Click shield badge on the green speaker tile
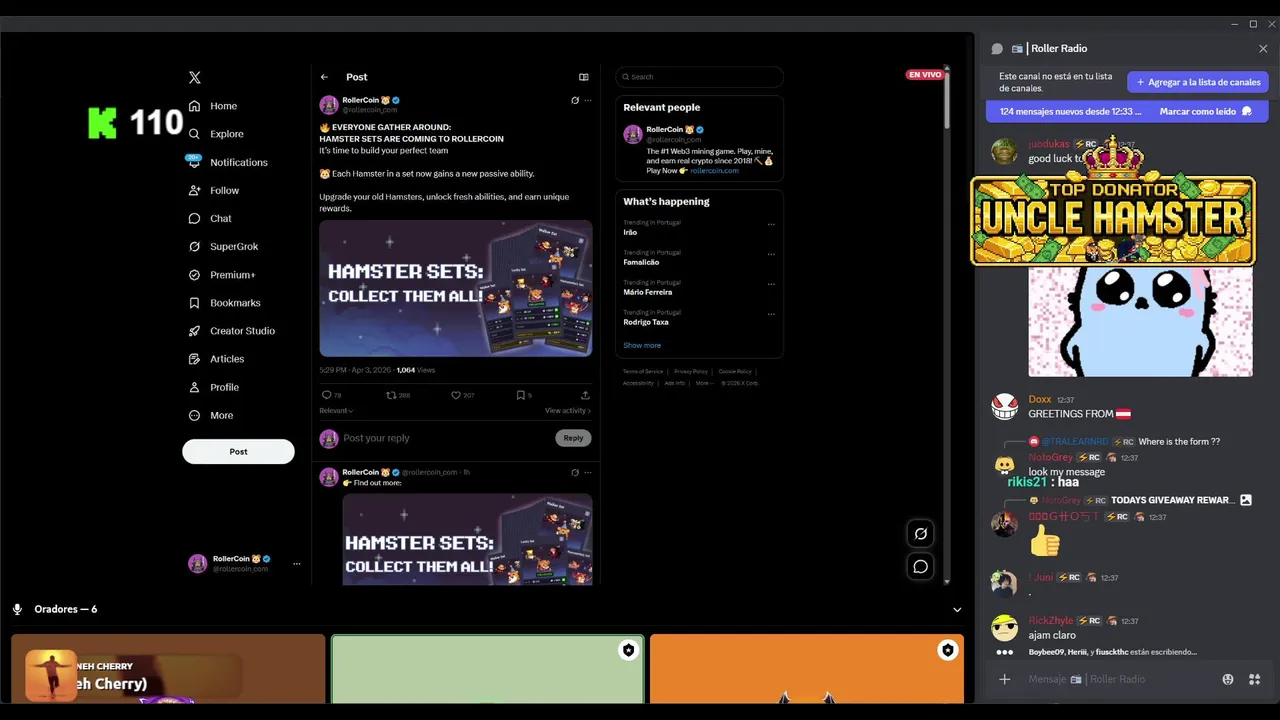 pyautogui.click(x=628, y=650)
